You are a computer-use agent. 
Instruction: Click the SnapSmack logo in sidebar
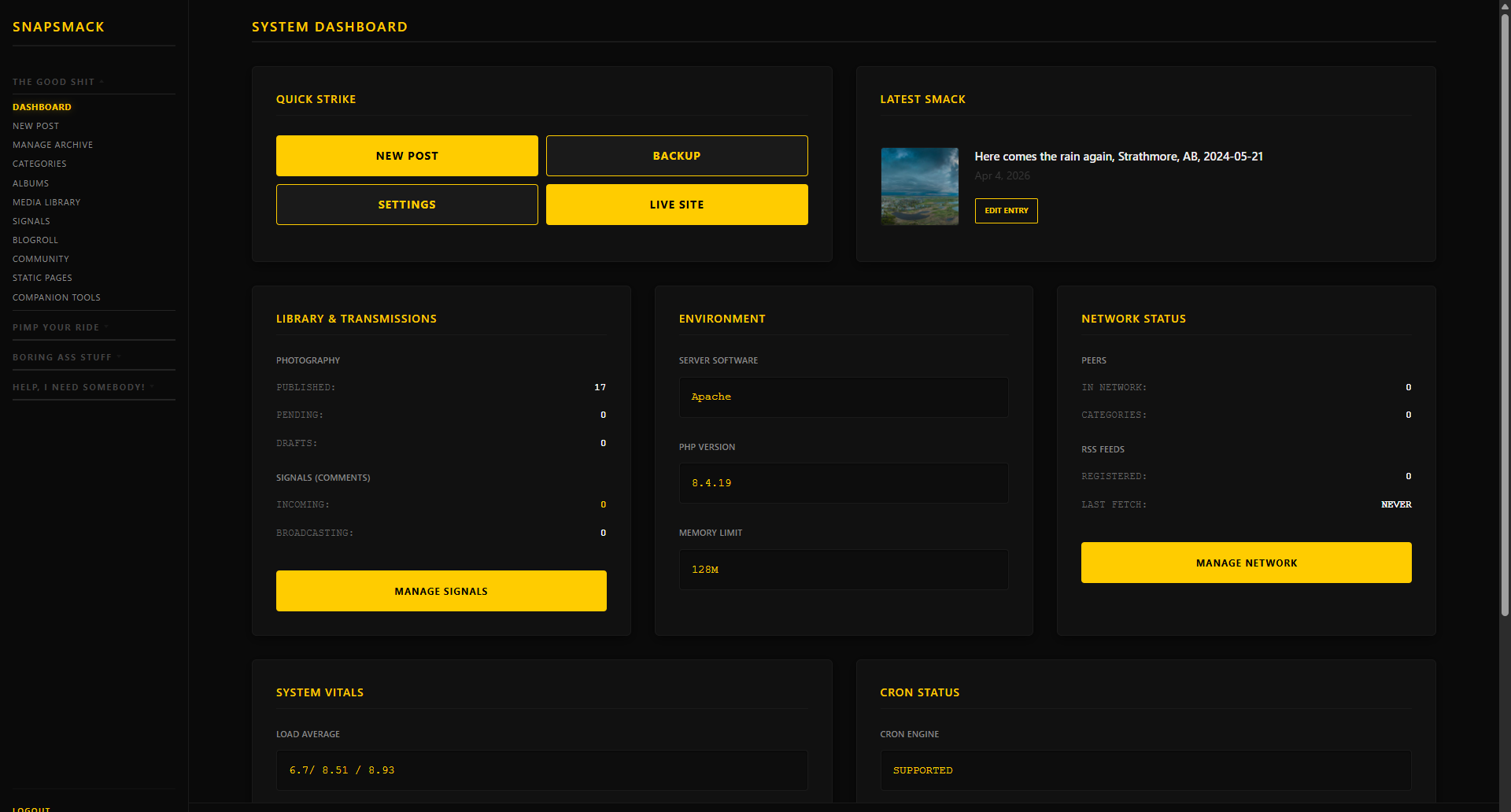pos(58,27)
